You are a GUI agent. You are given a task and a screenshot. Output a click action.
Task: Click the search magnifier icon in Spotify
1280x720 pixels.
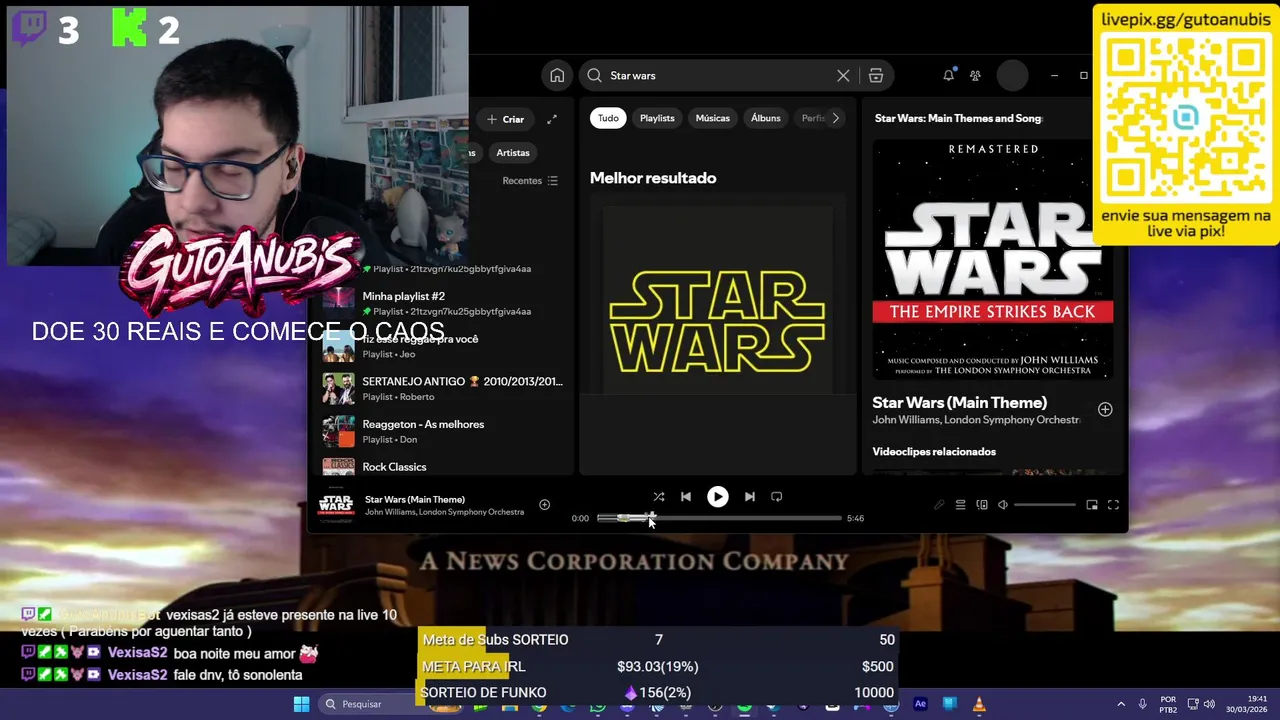(594, 75)
